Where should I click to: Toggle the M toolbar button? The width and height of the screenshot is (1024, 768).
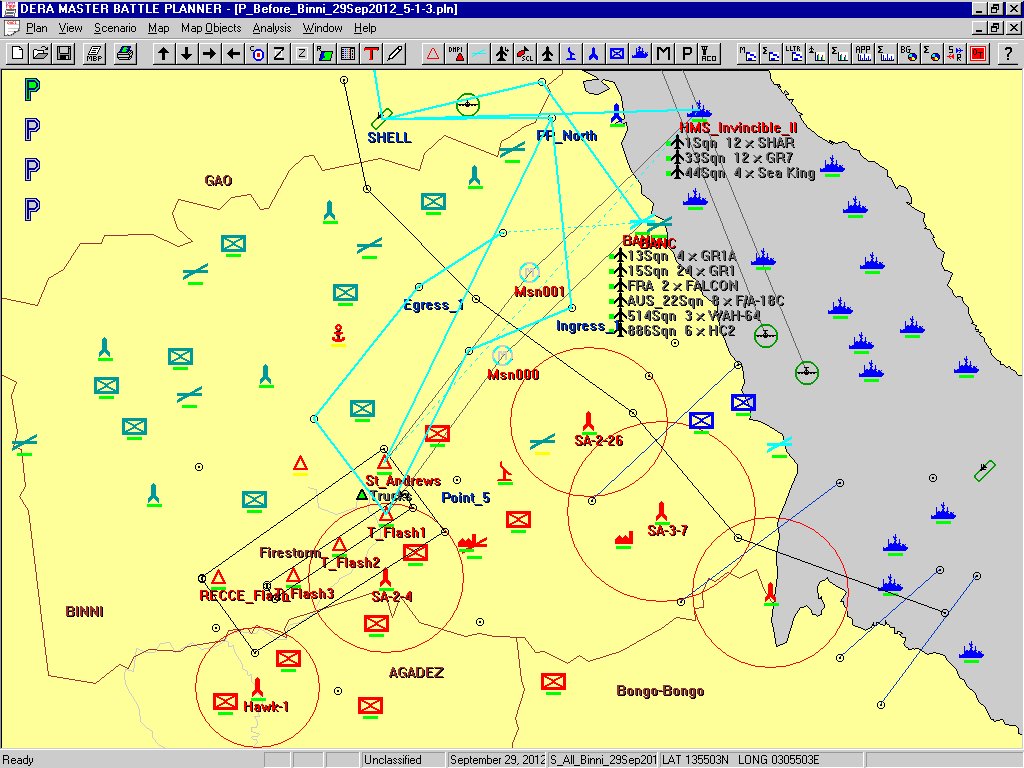(x=663, y=53)
